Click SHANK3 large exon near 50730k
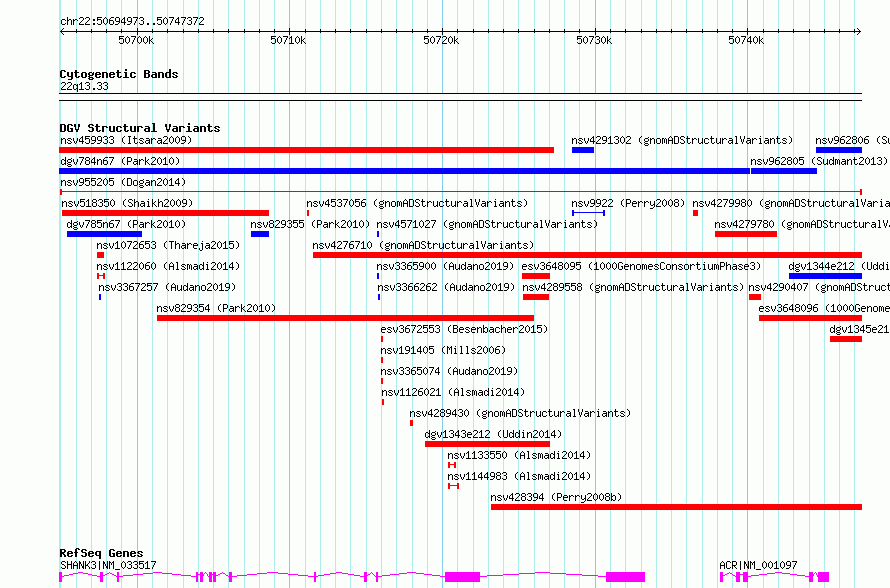 click(x=625, y=577)
